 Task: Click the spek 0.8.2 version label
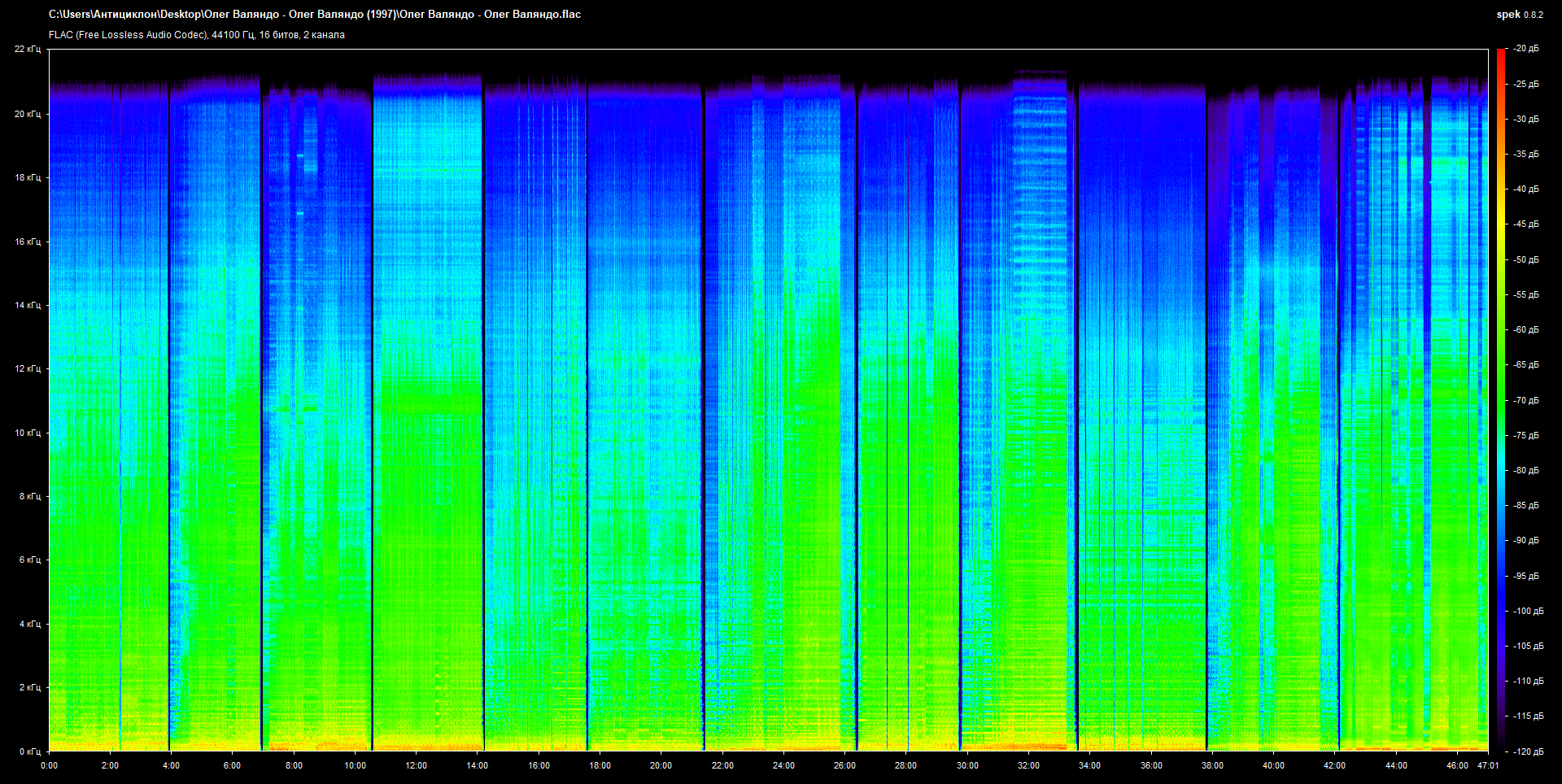pos(1519,15)
